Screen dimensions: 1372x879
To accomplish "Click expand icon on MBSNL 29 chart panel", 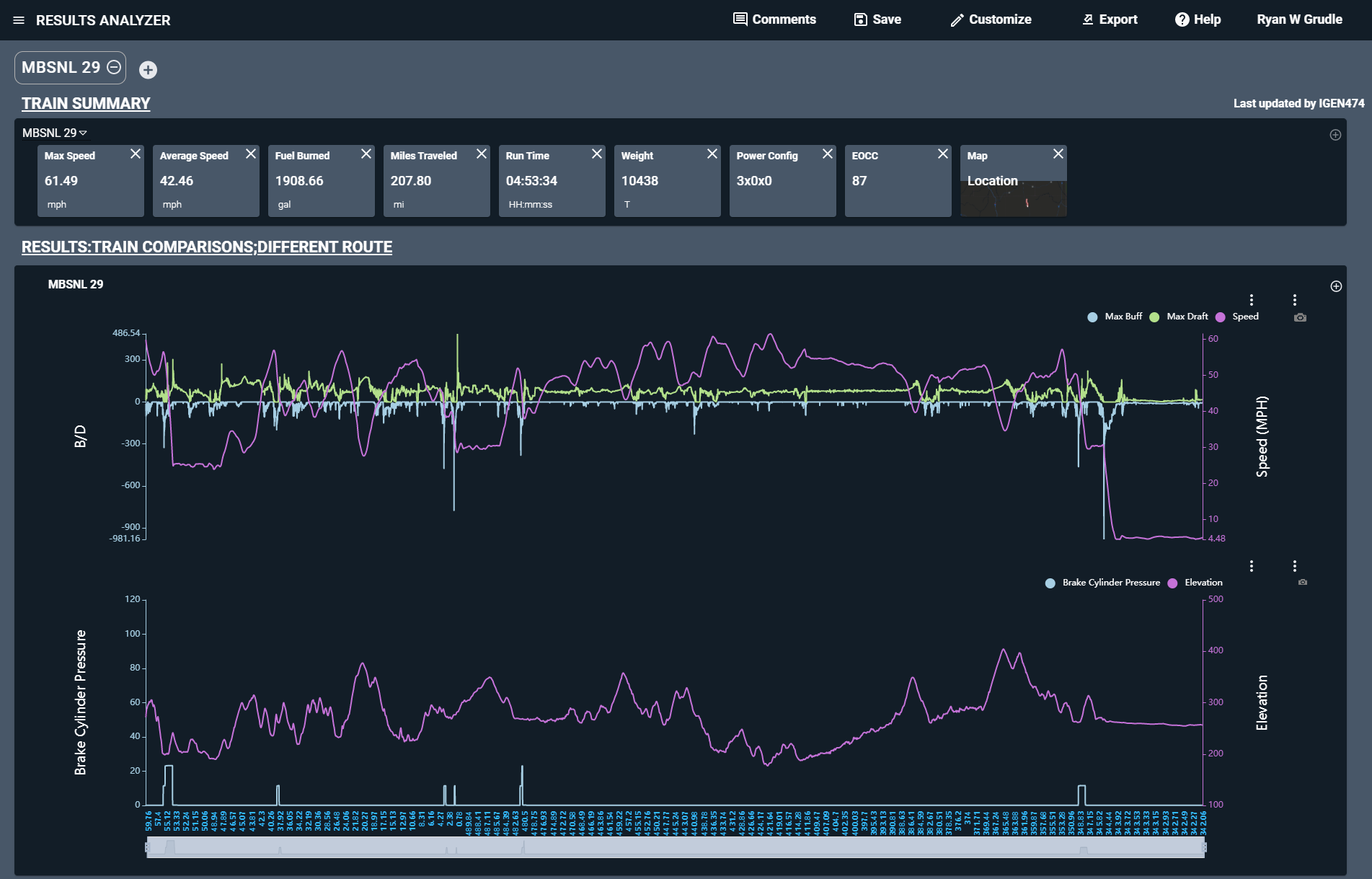I will [x=1336, y=286].
